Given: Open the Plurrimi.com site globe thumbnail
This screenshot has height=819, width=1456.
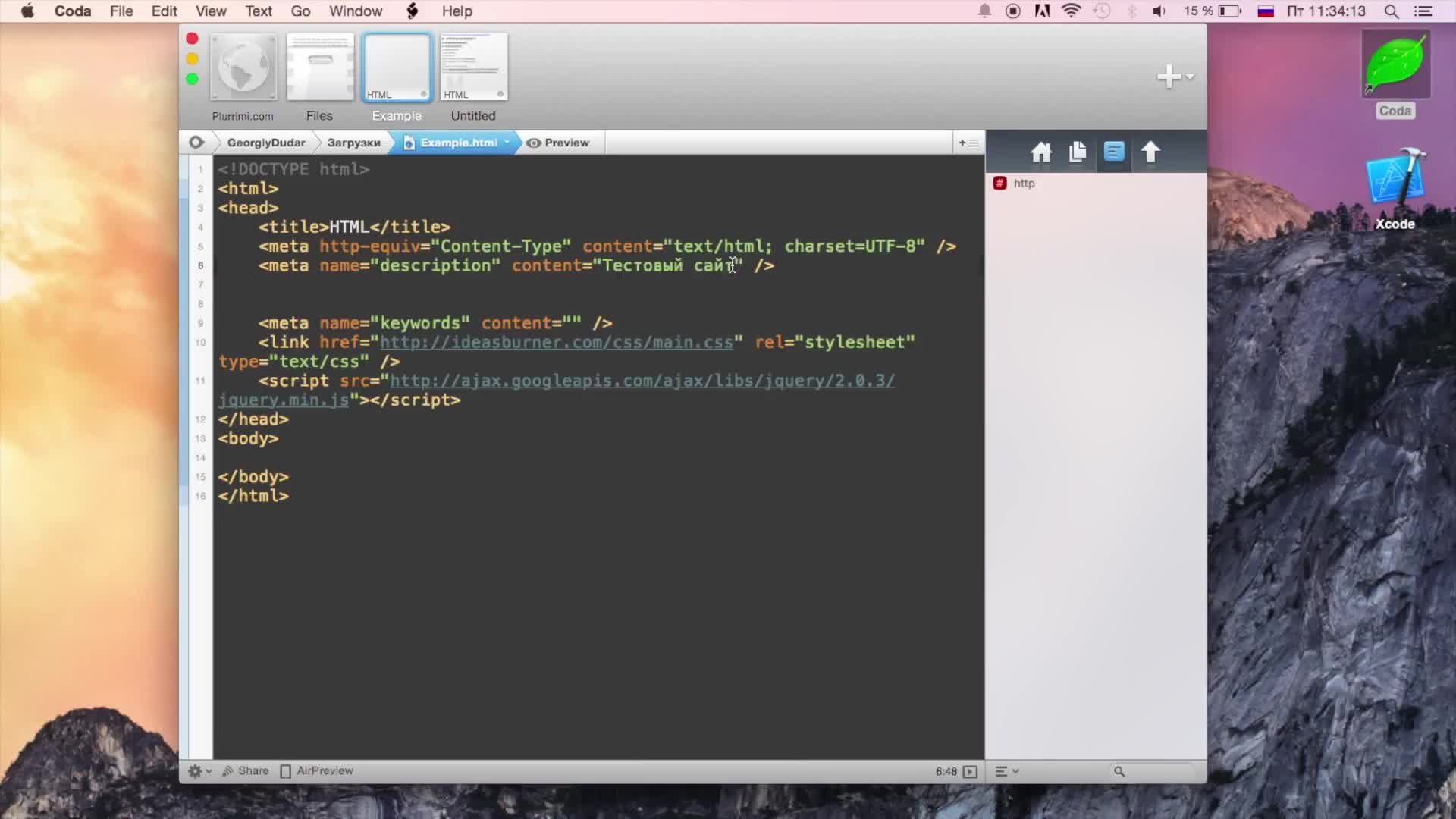Looking at the screenshot, I should [x=243, y=67].
